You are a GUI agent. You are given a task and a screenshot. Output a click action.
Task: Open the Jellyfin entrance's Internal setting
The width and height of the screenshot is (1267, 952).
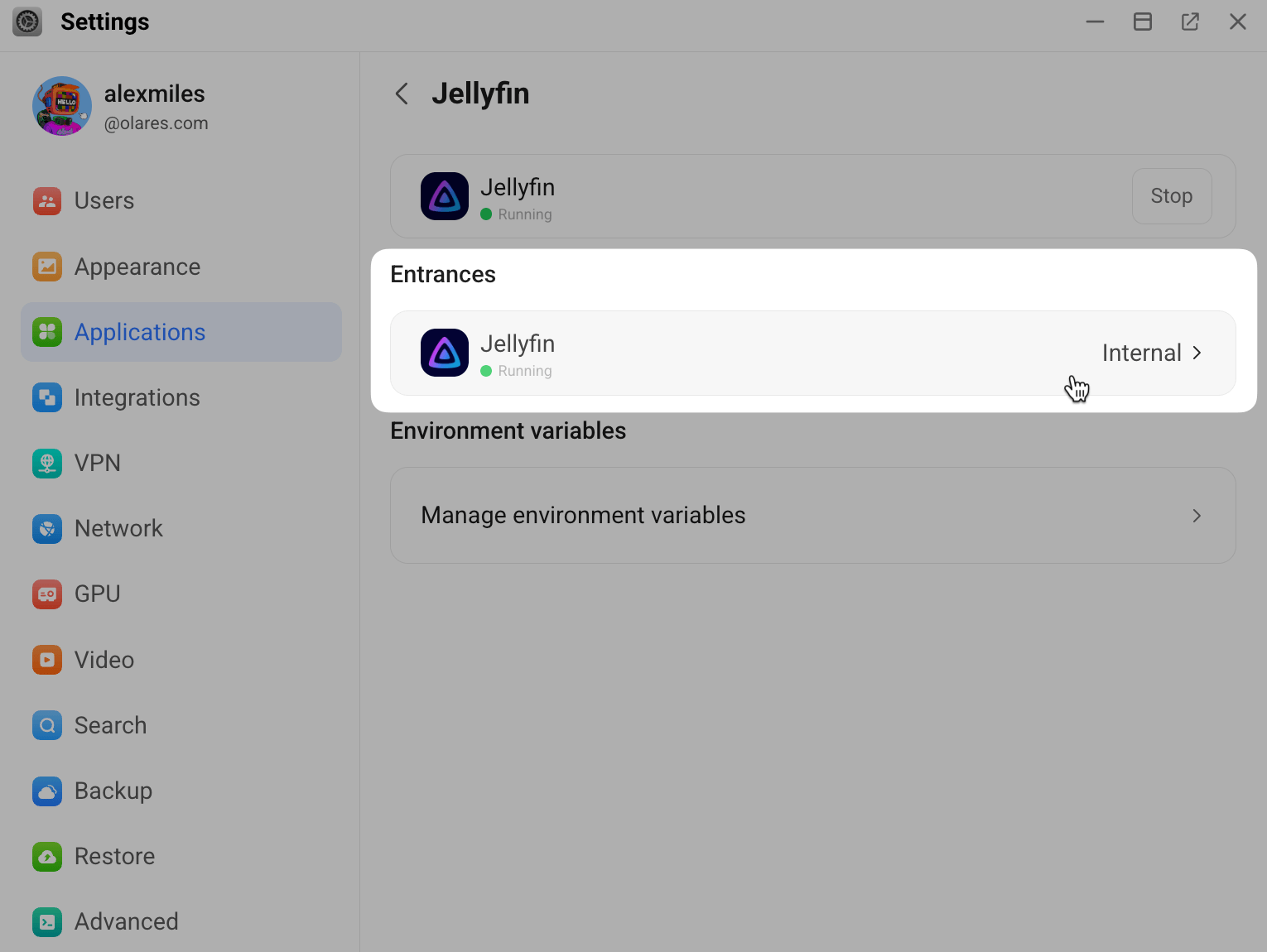[813, 353]
